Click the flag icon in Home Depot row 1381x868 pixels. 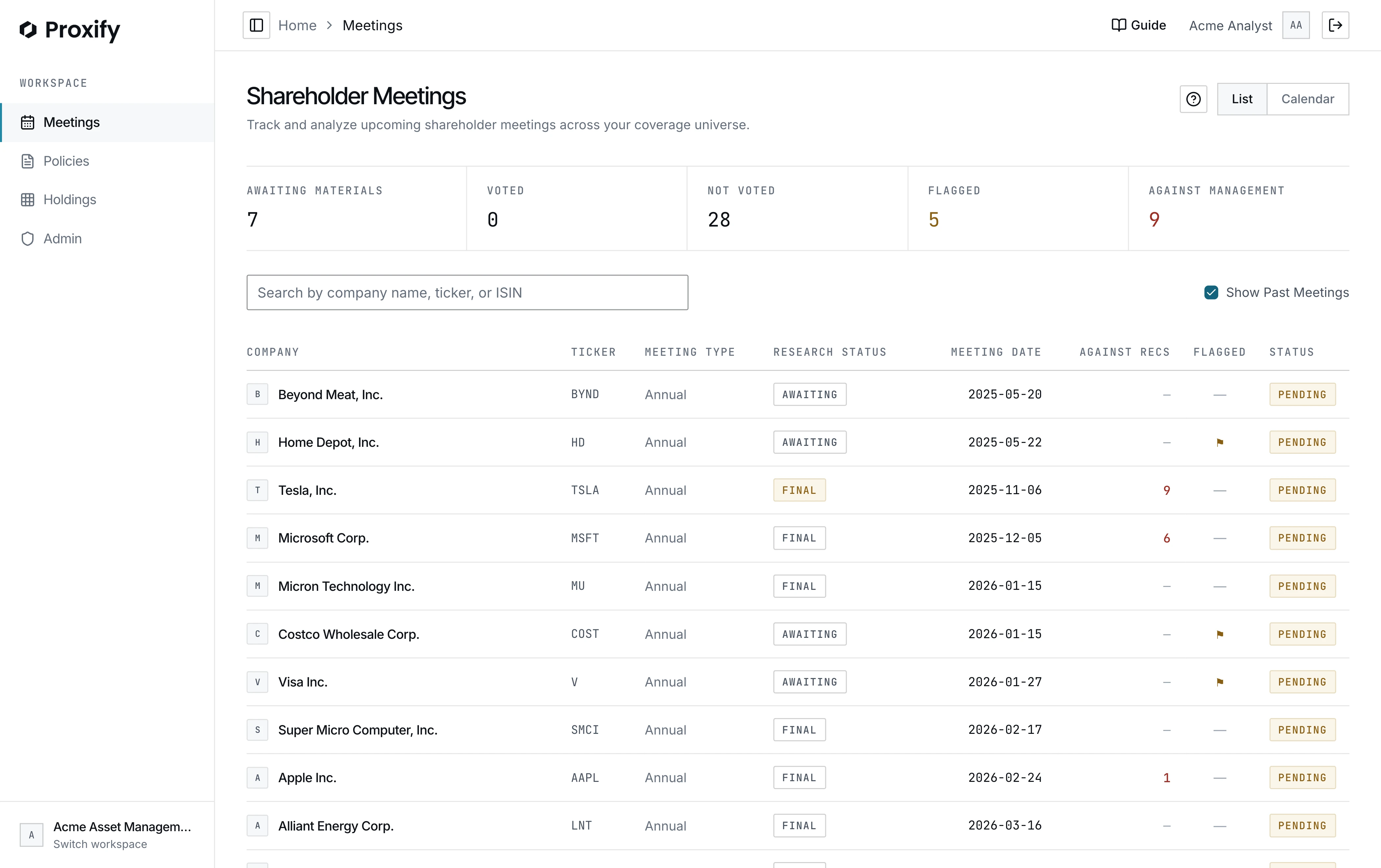click(1220, 442)
